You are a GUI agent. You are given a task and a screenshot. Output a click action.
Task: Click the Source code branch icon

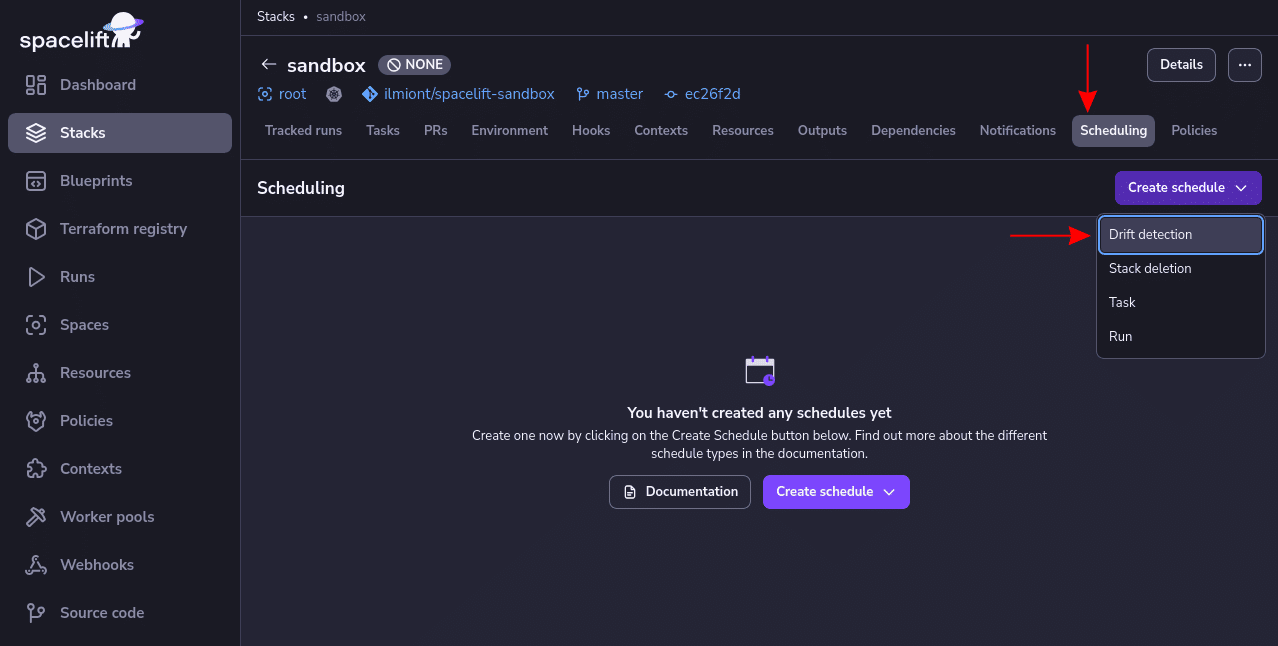[x=36, y=613]
